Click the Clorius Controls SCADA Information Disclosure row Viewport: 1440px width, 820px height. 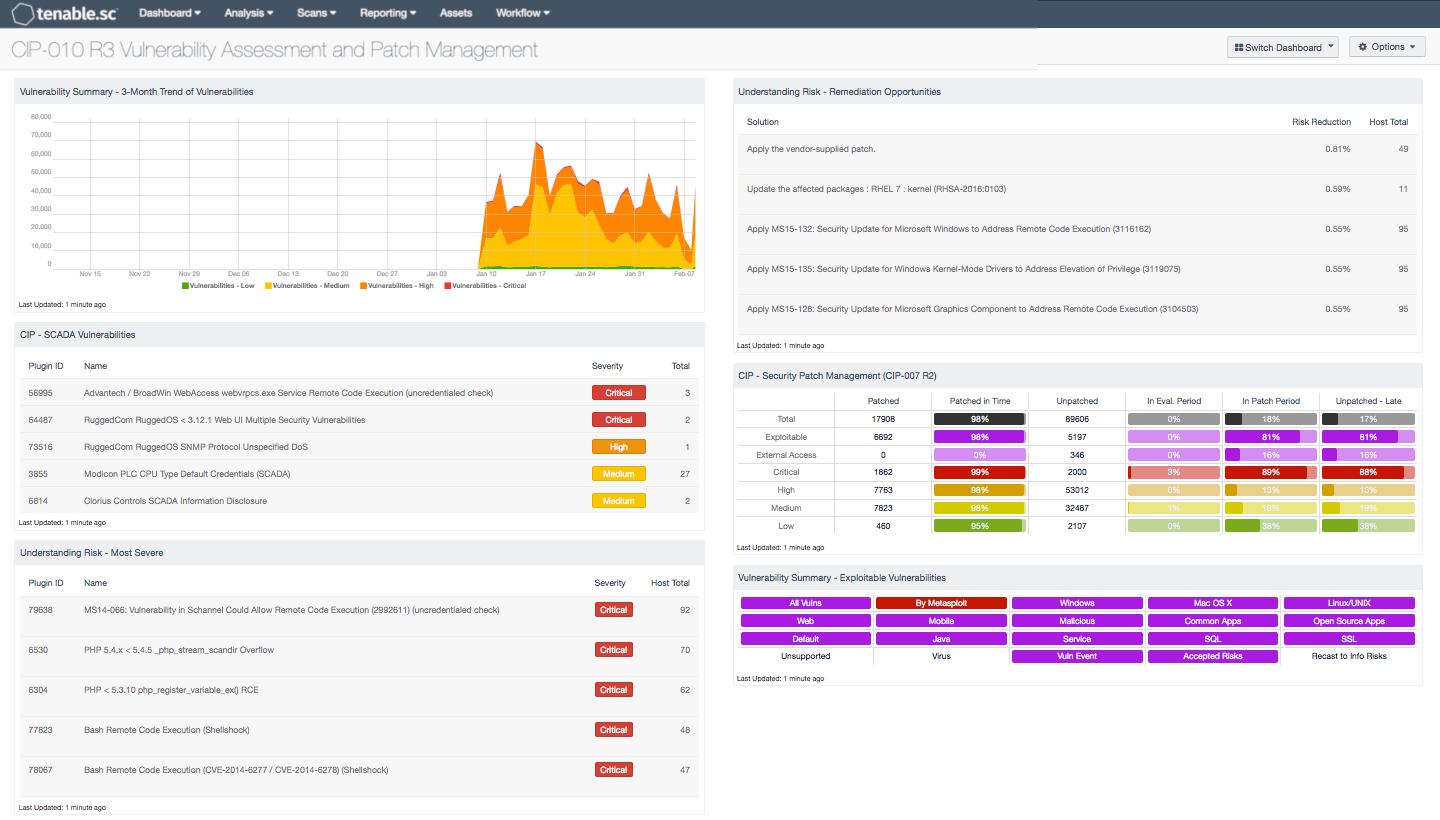(x=359, y=501)
